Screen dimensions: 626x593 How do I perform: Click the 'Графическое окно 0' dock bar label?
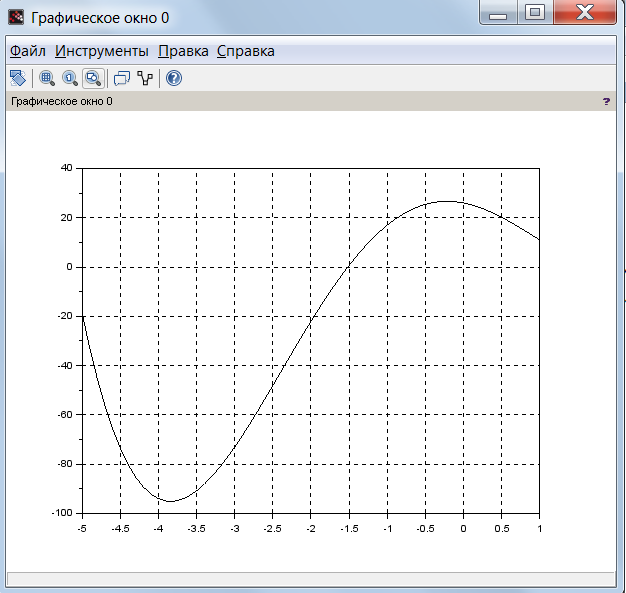(61, 101)
